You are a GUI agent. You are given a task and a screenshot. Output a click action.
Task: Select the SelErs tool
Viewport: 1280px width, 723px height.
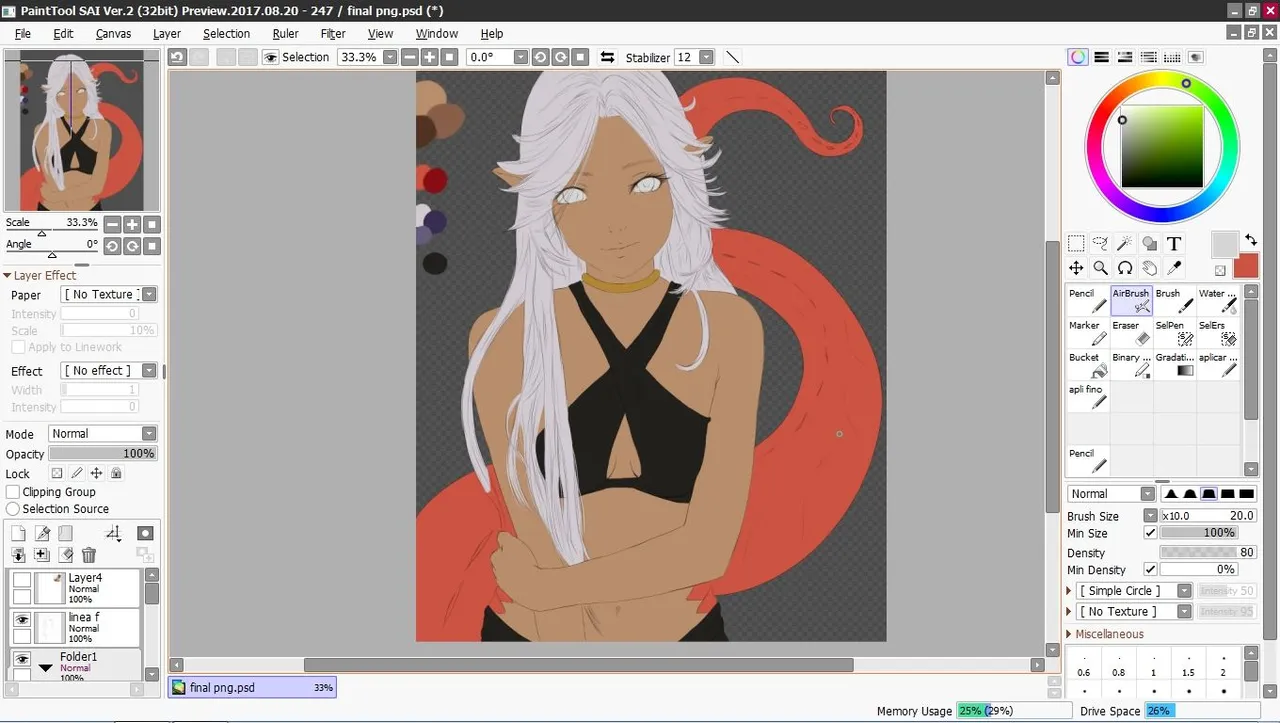(x=1218, y=333)
